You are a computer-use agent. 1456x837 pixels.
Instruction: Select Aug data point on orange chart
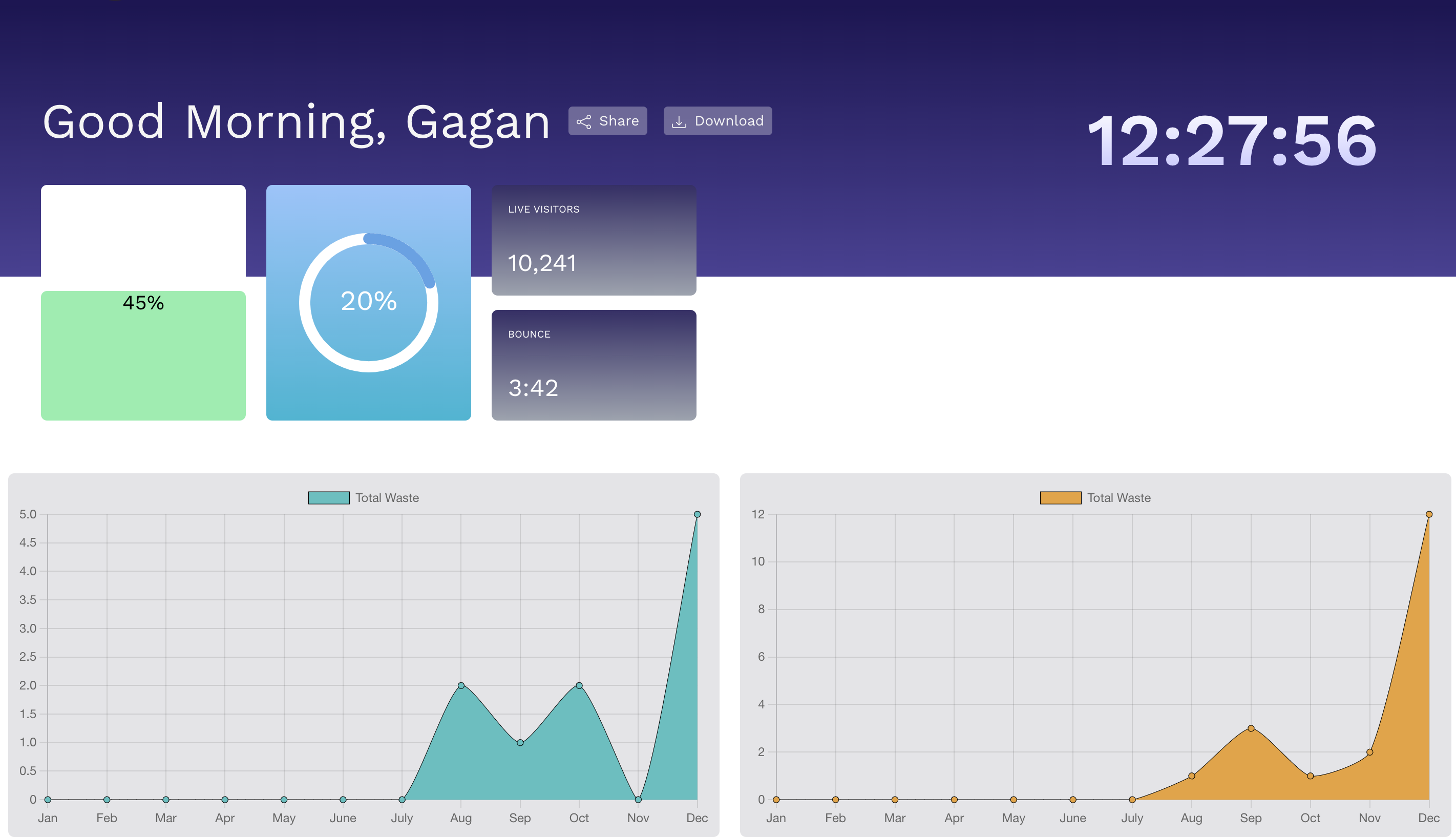click(x=1192, y=776)
